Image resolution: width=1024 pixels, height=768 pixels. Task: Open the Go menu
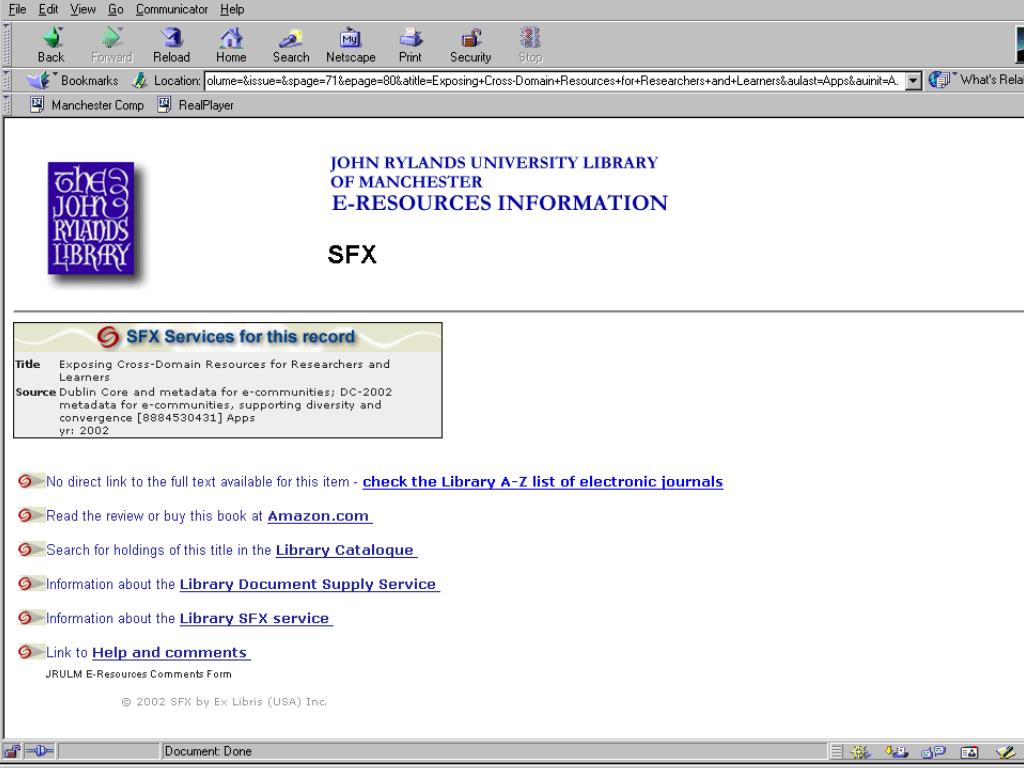[116, 9]
